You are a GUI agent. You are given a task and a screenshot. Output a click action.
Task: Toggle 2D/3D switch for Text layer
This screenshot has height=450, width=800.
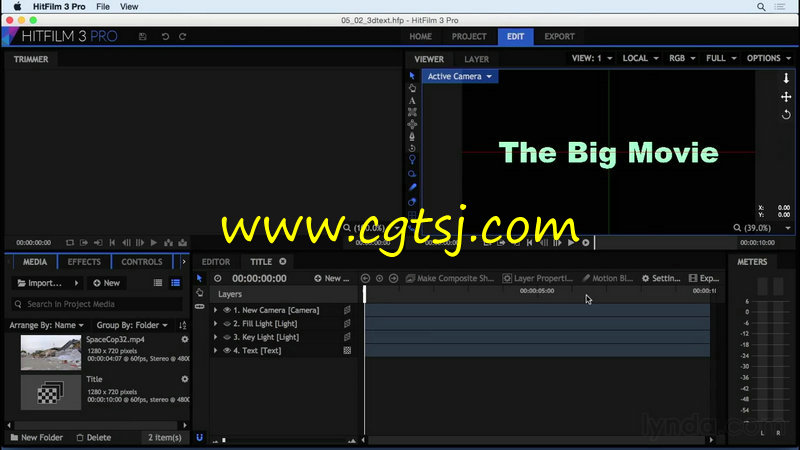pos(347,351)
